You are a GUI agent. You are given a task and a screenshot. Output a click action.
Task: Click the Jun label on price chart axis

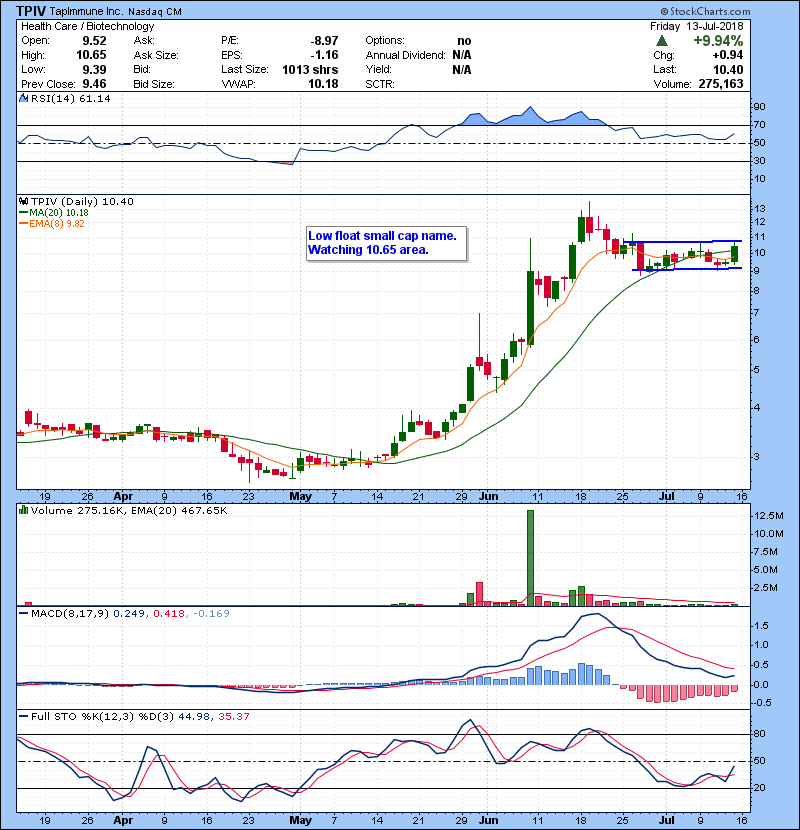488,497
